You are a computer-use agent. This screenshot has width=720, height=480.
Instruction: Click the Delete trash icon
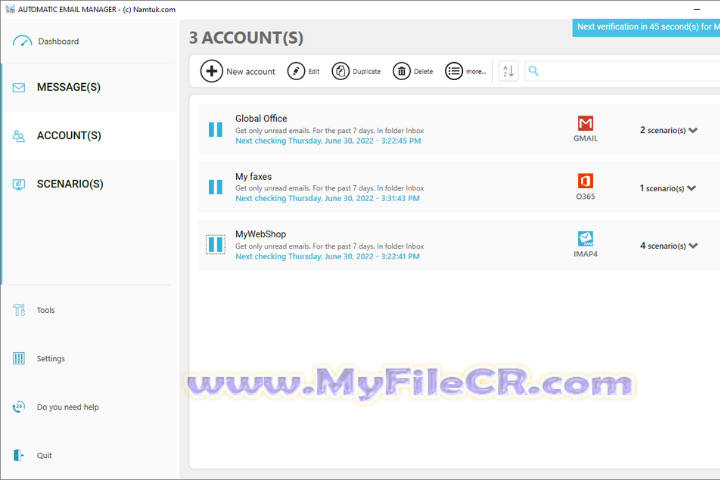pyautogui.click(x=401, y=71)
